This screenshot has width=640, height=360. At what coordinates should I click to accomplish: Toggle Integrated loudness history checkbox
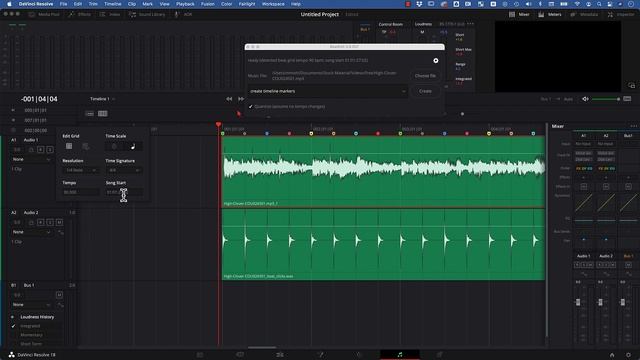click(13, 326)
